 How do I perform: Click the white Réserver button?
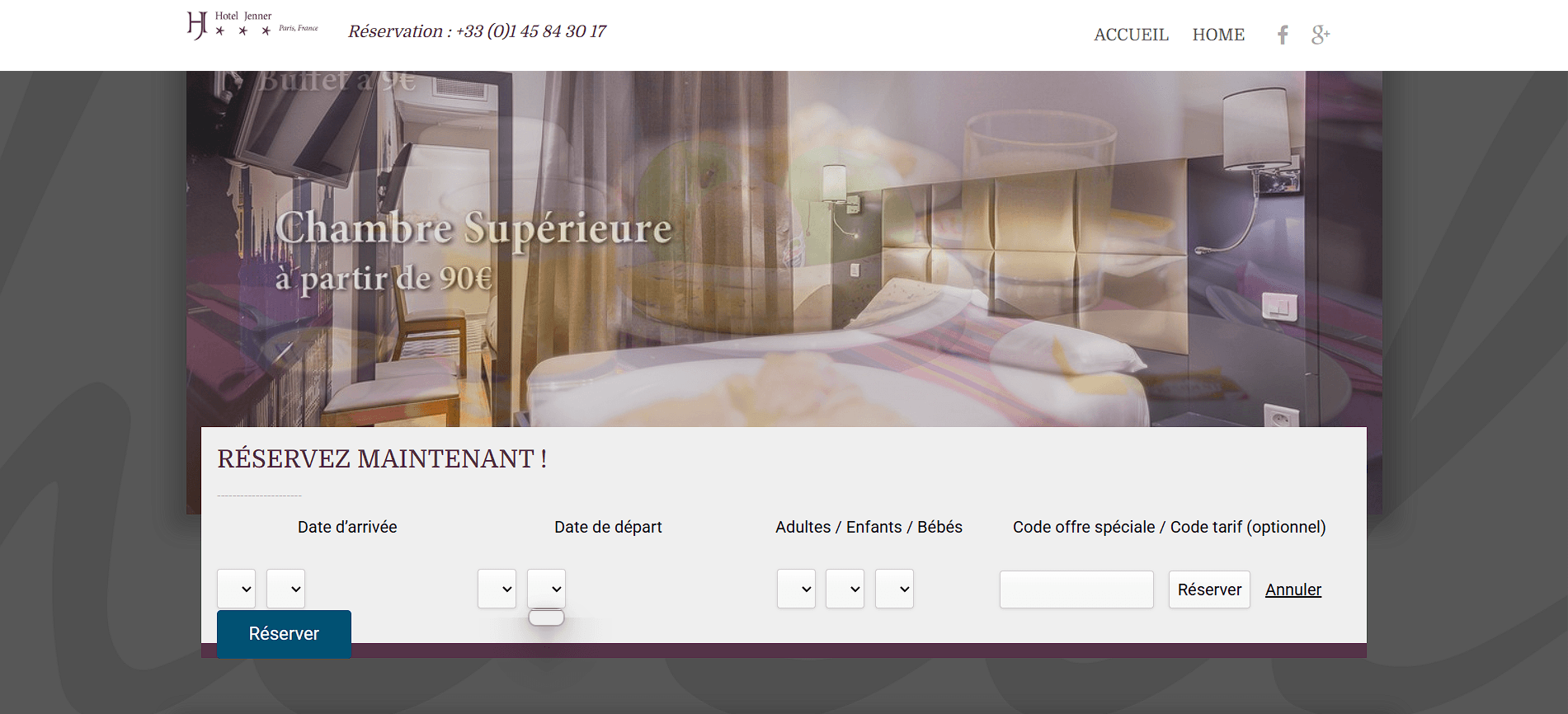pyautogui.click(x=1209, y=590)
